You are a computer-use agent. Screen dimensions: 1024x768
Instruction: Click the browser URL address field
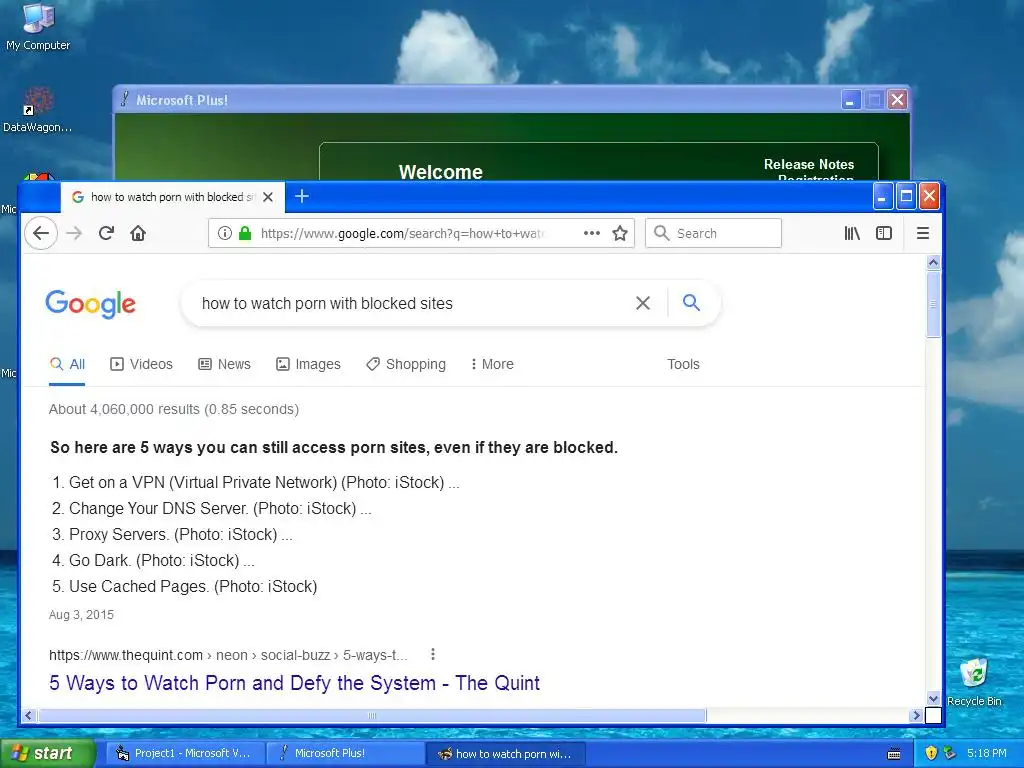coord(402,233)
